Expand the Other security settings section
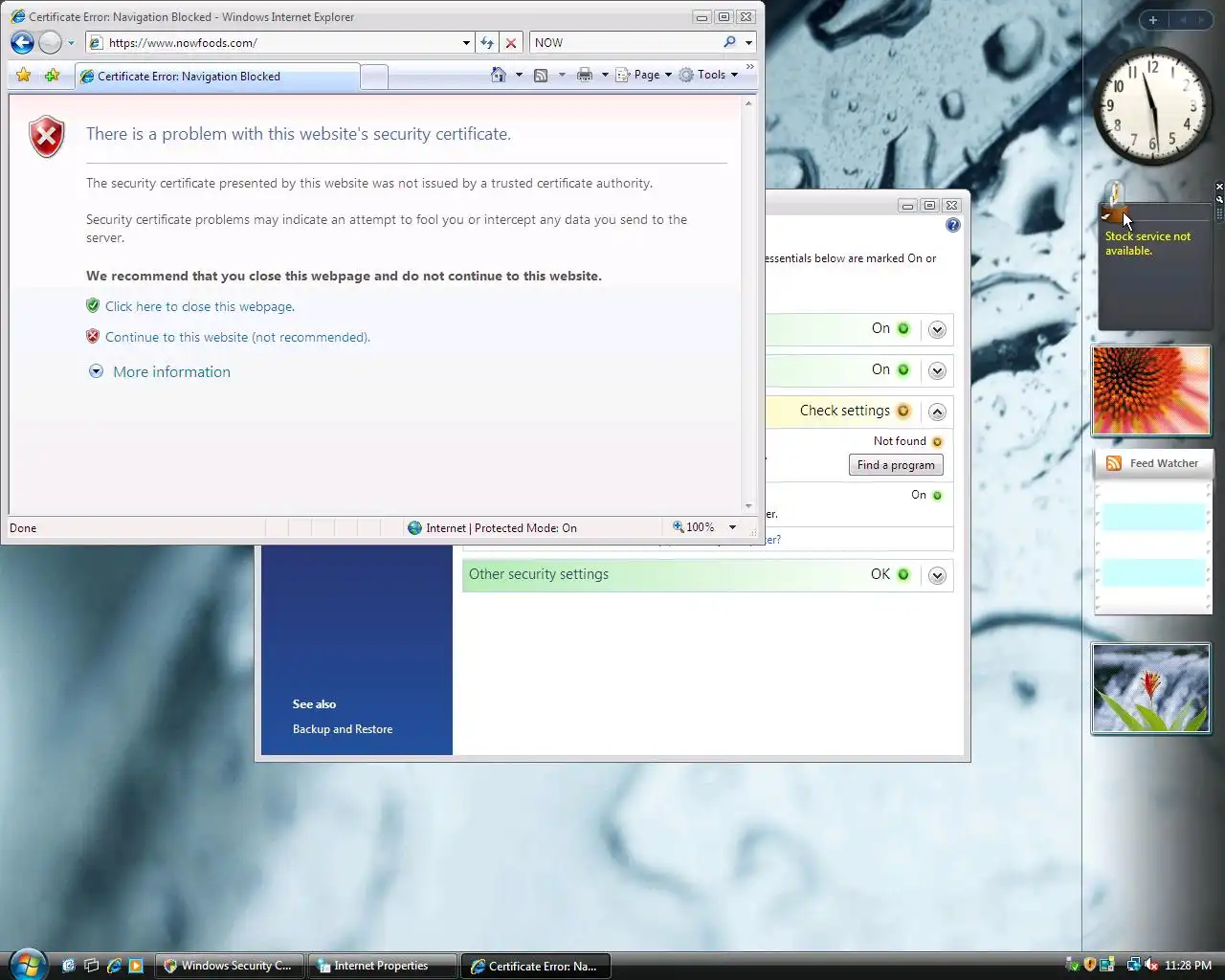Image resolution: width=1225 pixels, height=980 pixels. 937,575
